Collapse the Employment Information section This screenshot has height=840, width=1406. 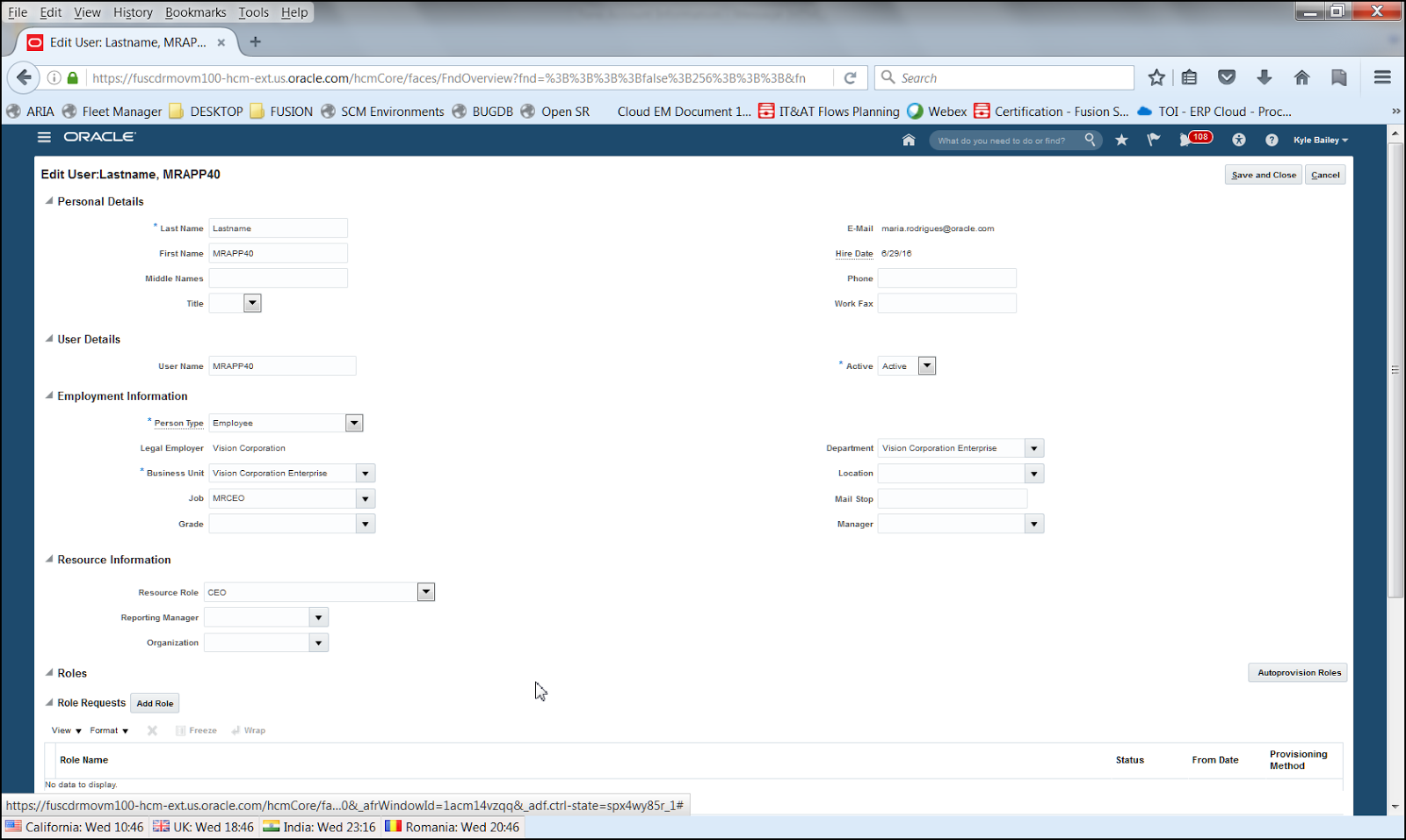point(49,395)
